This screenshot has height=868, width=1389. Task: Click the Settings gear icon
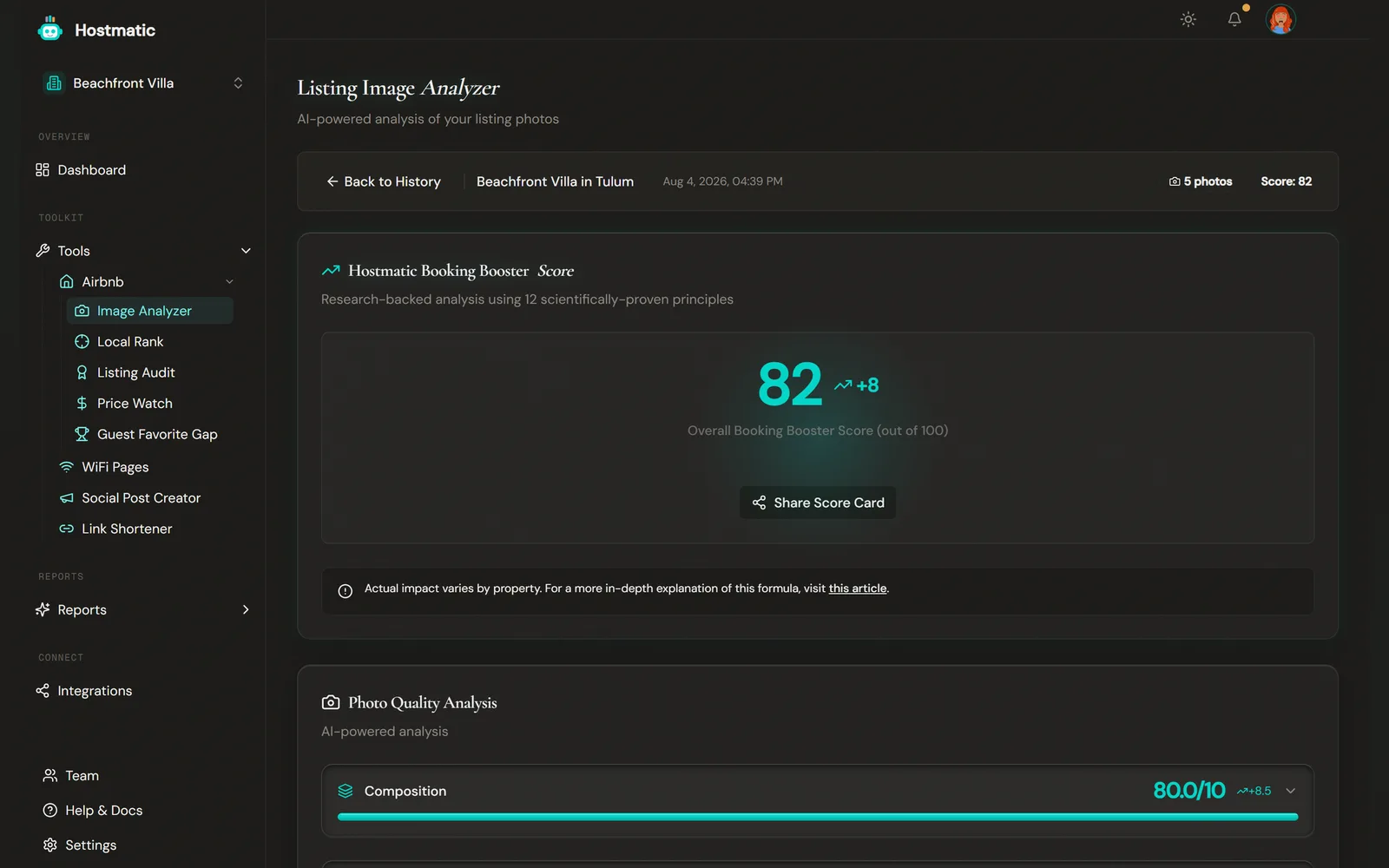point(50,845)
